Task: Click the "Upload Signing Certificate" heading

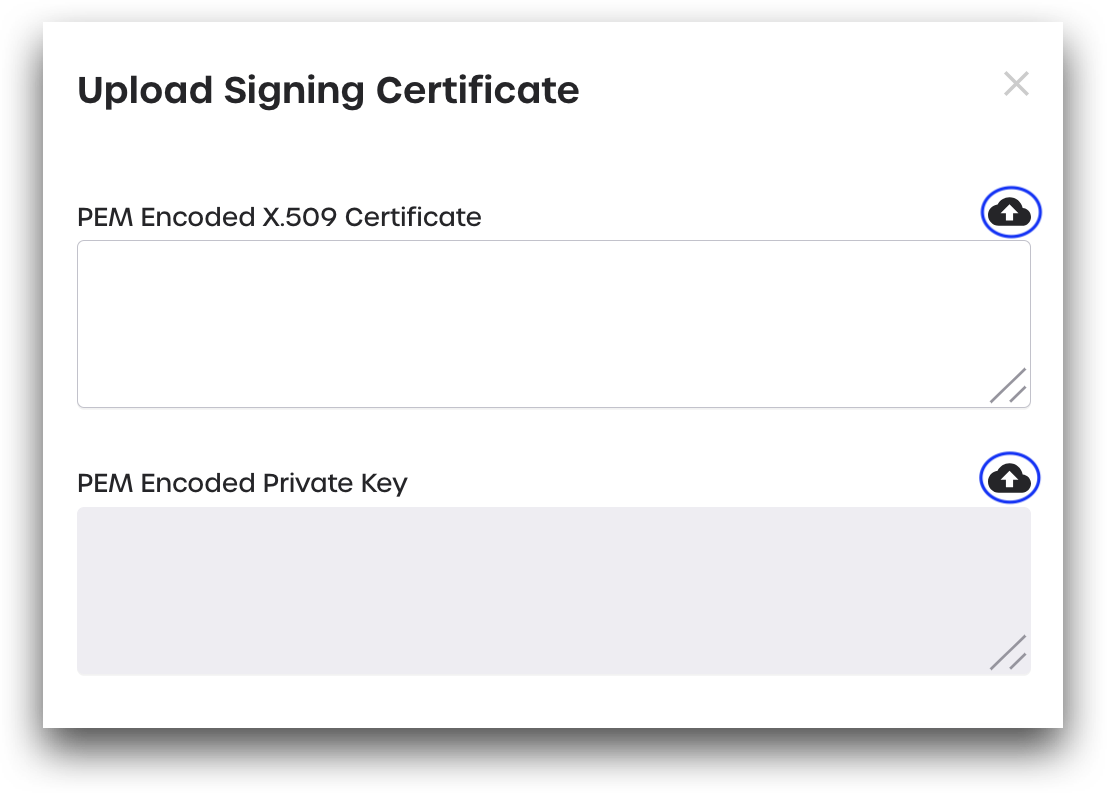Action: (328, 90)
